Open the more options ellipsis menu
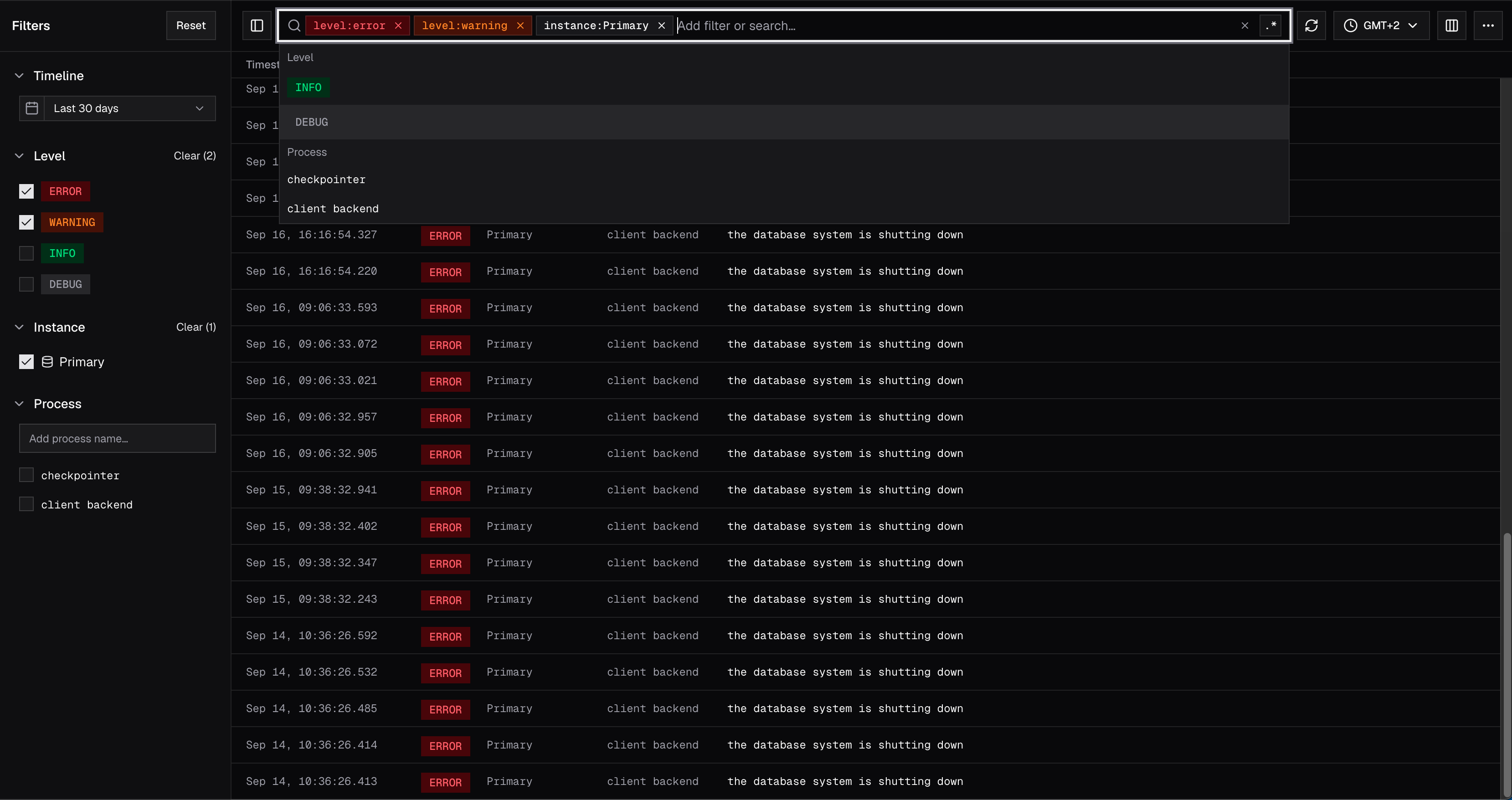The width and height of the screenshot is (1512, 800). click(x=1488, y=25)
